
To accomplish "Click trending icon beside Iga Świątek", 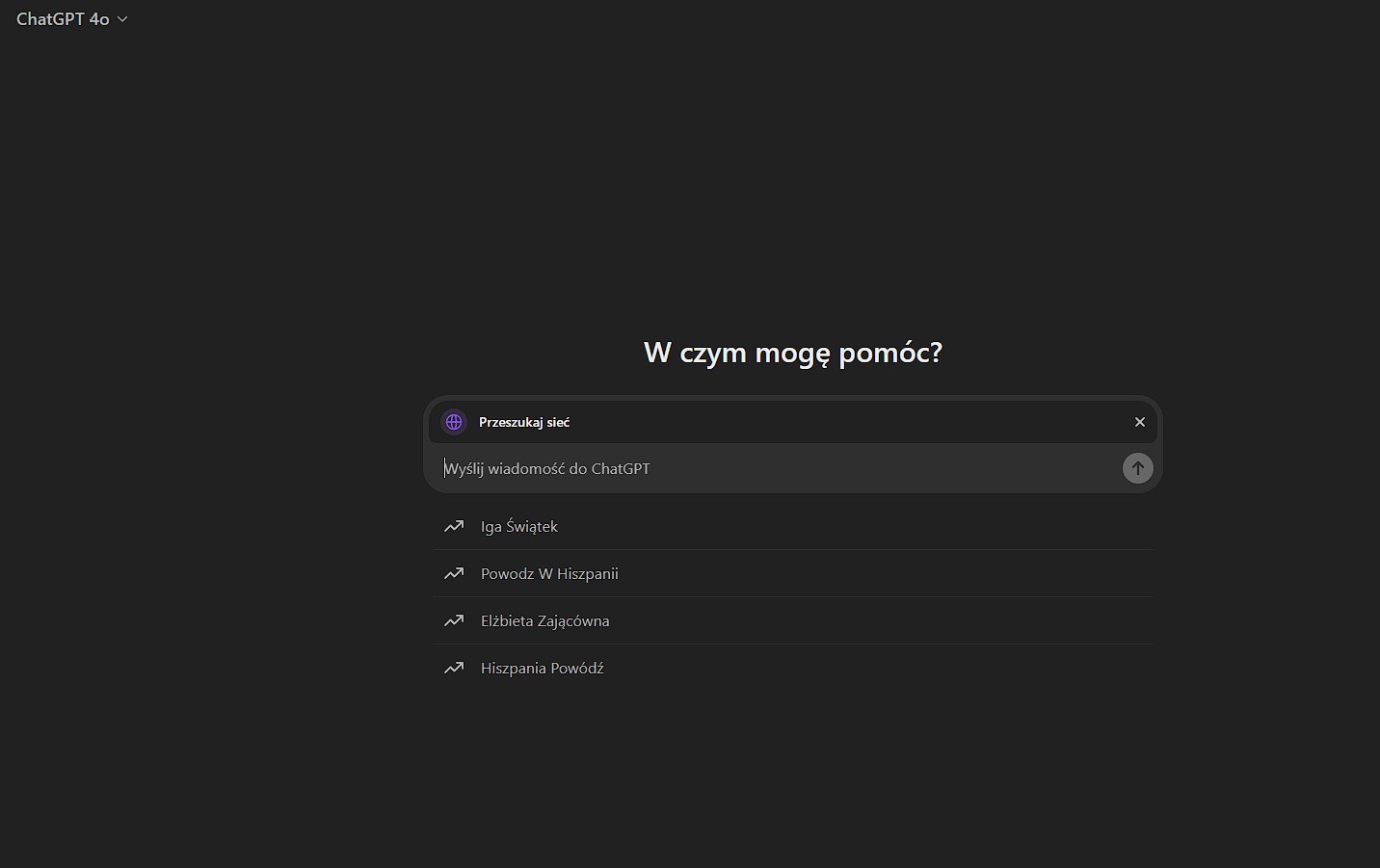I will click(x=454, y=526).
